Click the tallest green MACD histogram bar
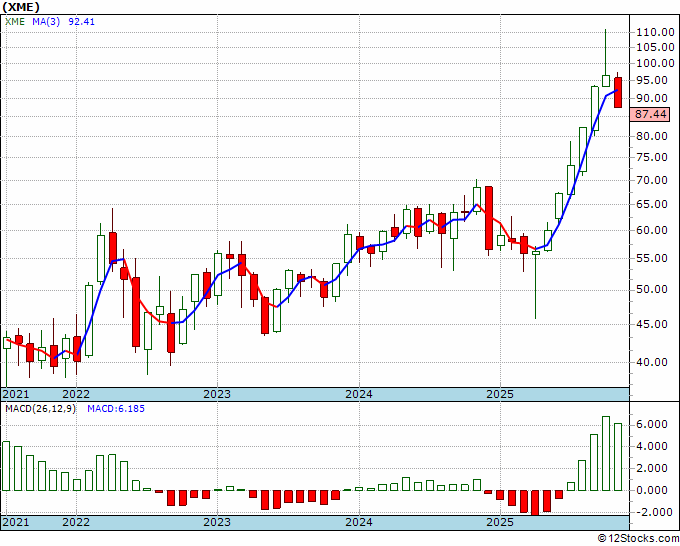Screen dimensions: 680x546 click(x=606, y=454)
